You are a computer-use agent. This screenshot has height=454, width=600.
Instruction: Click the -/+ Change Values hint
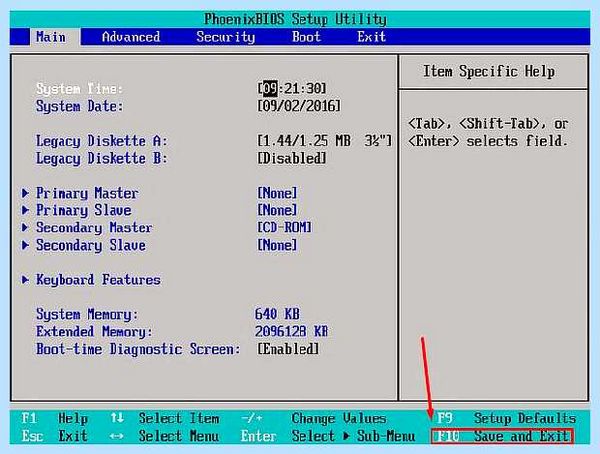point(313,418)
